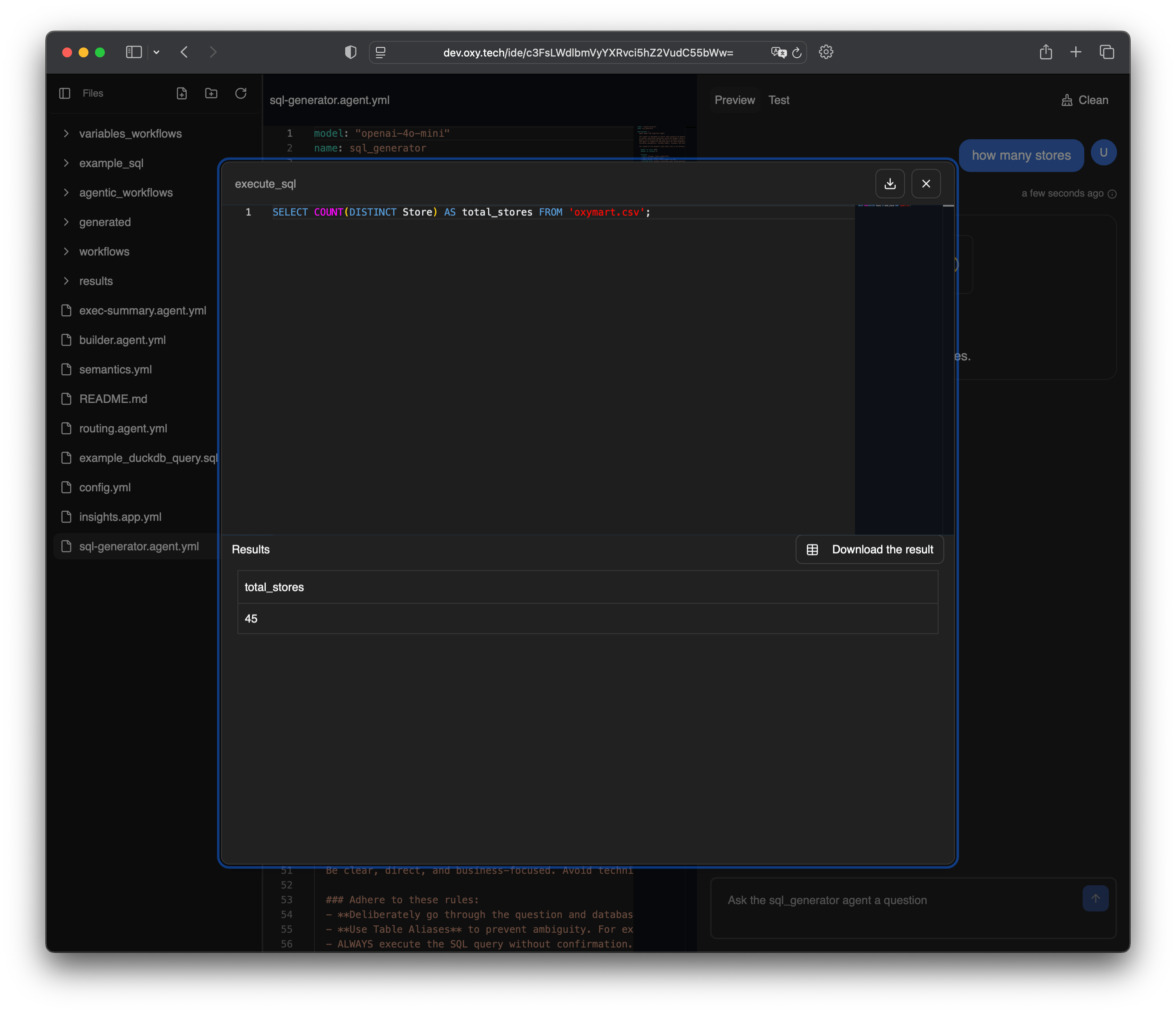Viewport: 1176px width, 1013px height.
Task: Expand the agentic_workflows folder
Action: 125,193
